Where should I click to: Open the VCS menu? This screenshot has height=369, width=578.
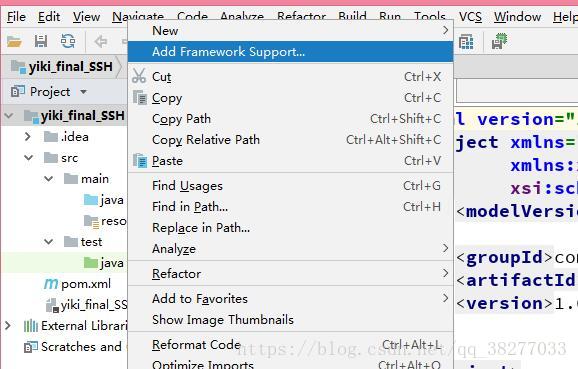470,17
